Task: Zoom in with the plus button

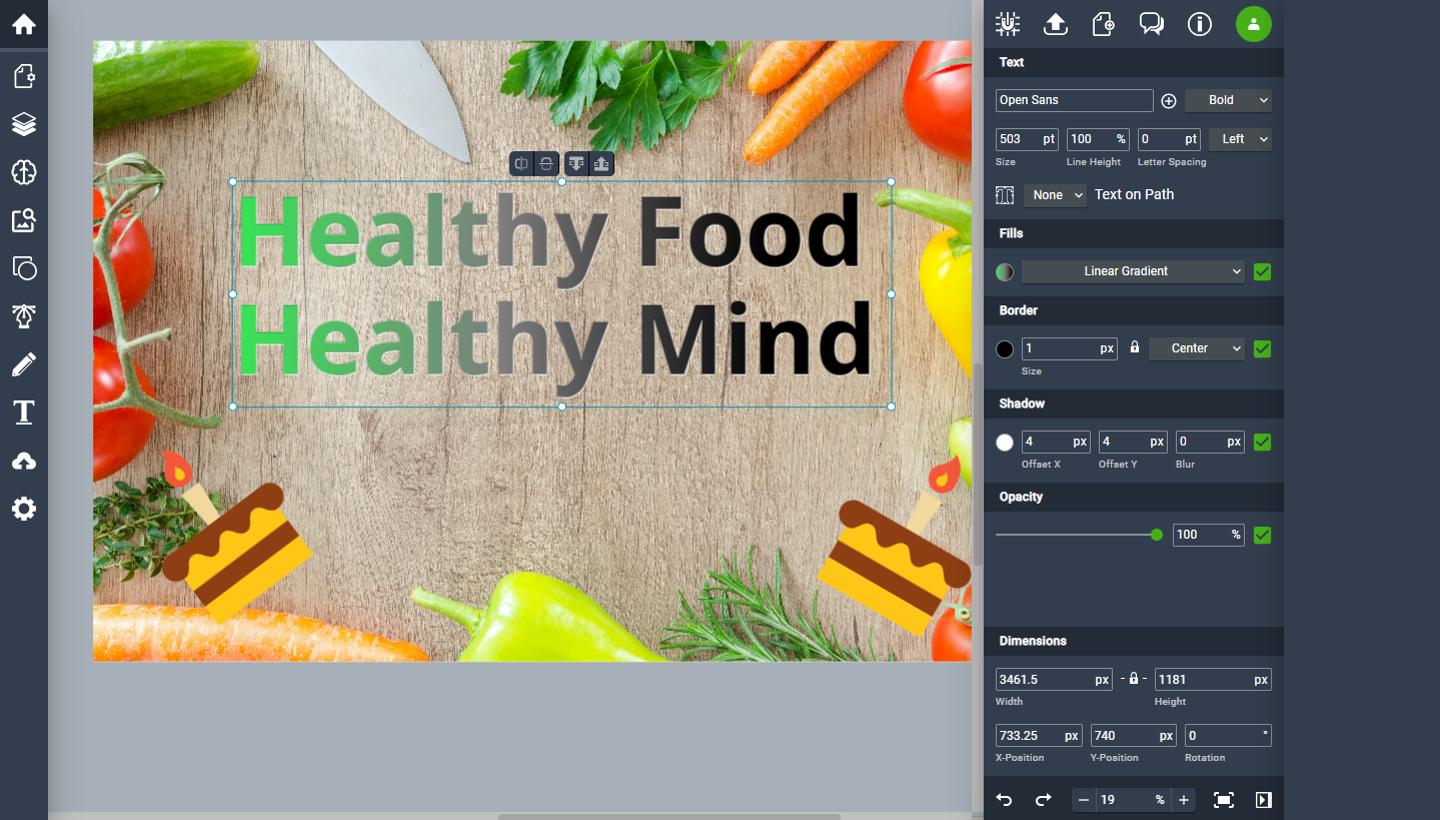Action: (1184, 800)
